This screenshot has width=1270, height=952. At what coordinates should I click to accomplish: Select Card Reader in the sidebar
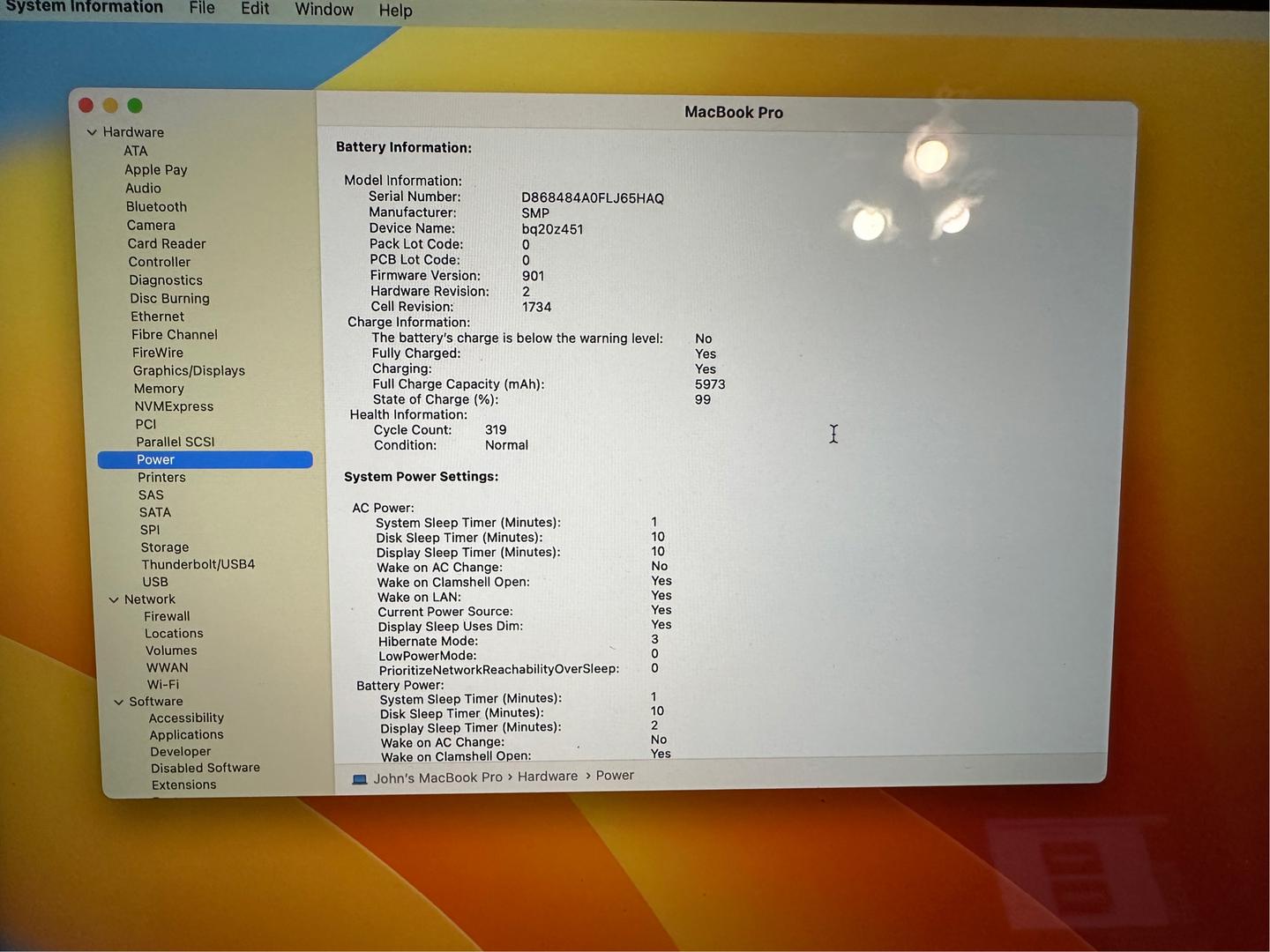pos(167,243)
